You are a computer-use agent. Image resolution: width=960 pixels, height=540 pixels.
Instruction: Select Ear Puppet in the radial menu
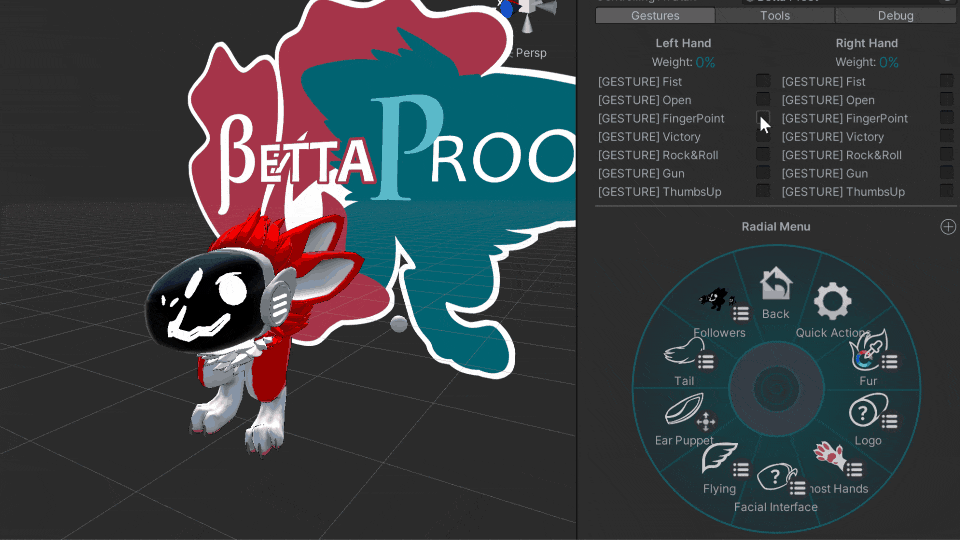pos(686,420)
